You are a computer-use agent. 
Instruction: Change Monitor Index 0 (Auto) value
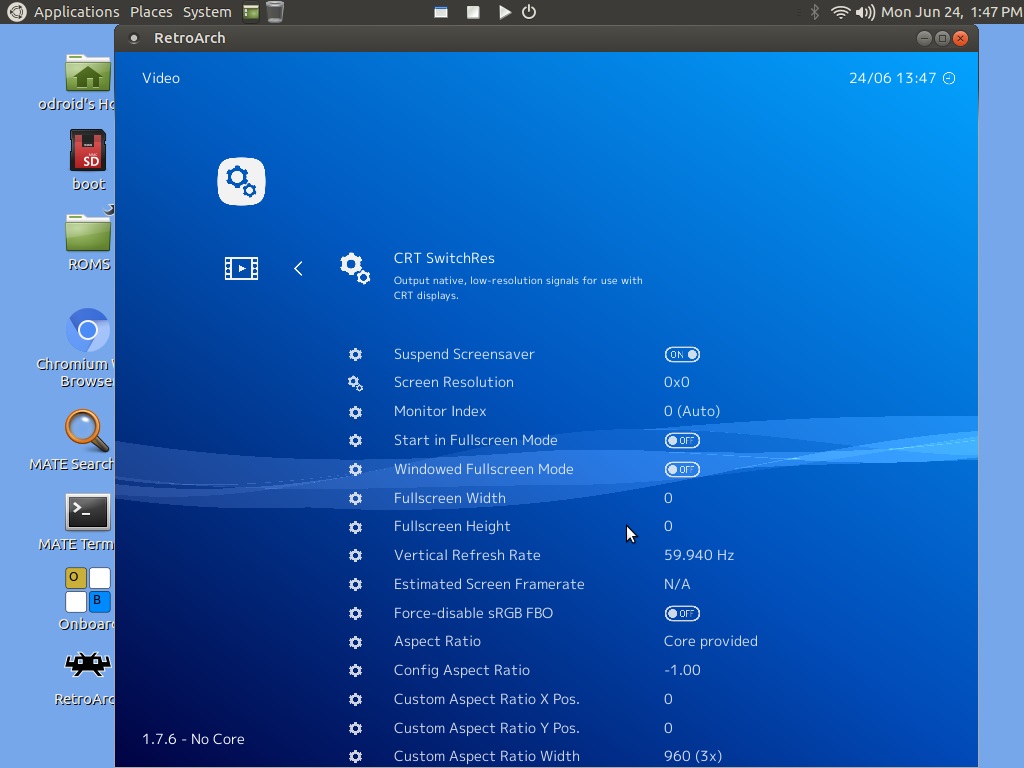pos(691,411)
